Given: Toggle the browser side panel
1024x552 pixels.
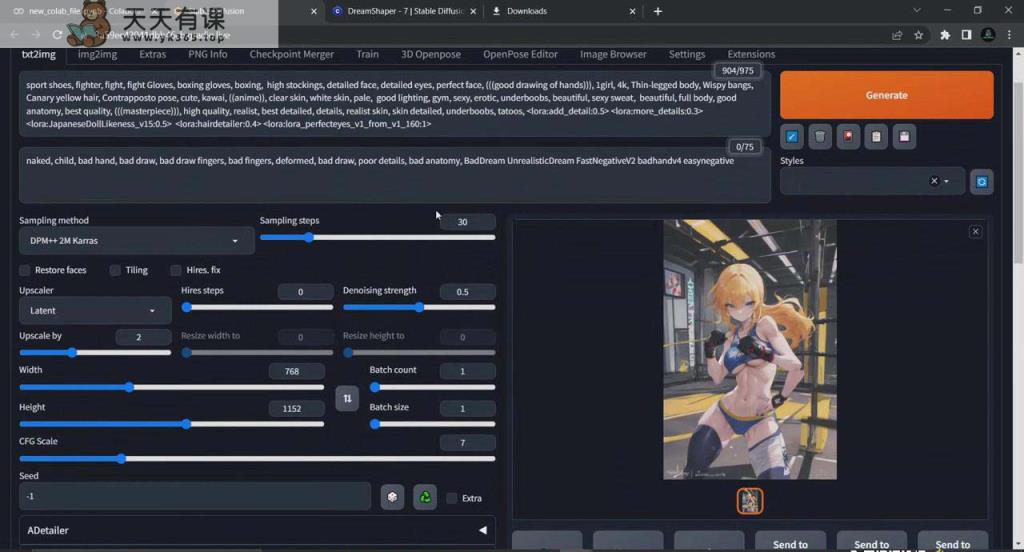Looking at the screenshot, I should point(966,35).
